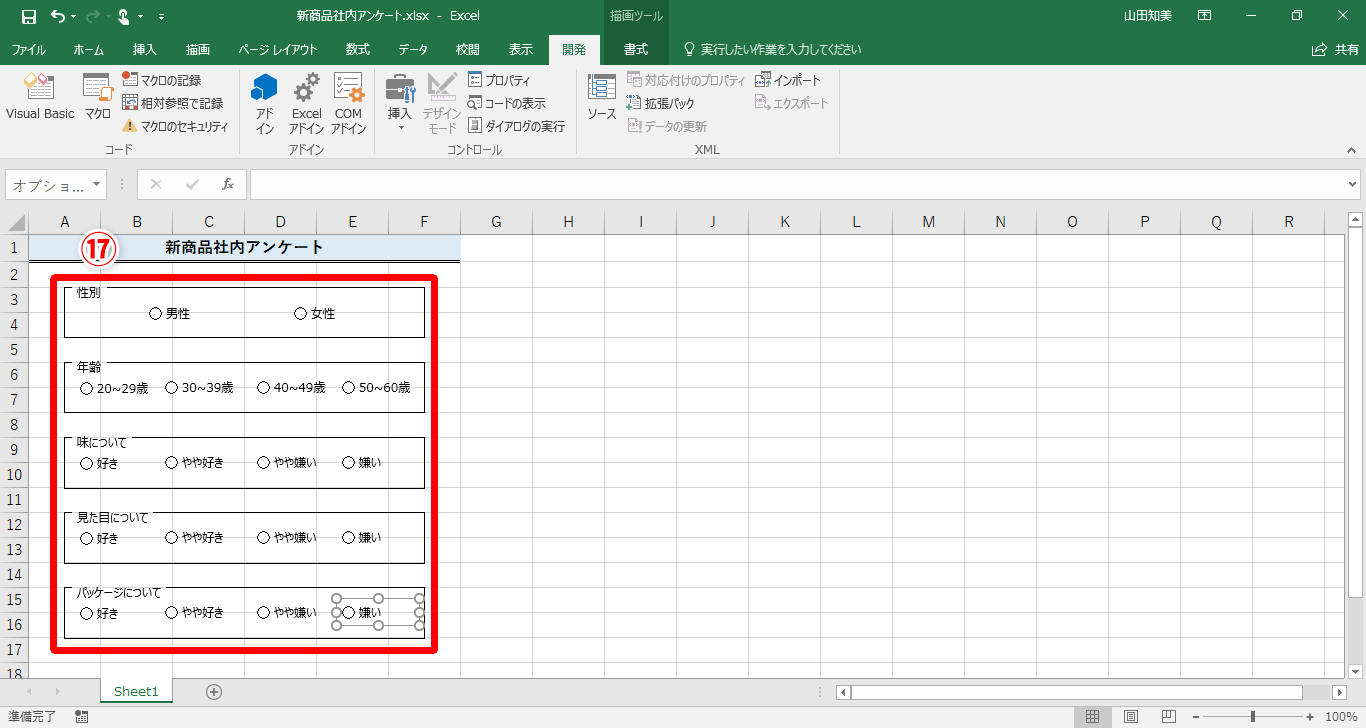
Task: Switch to the ホーム tab
Action: point(89,49)
